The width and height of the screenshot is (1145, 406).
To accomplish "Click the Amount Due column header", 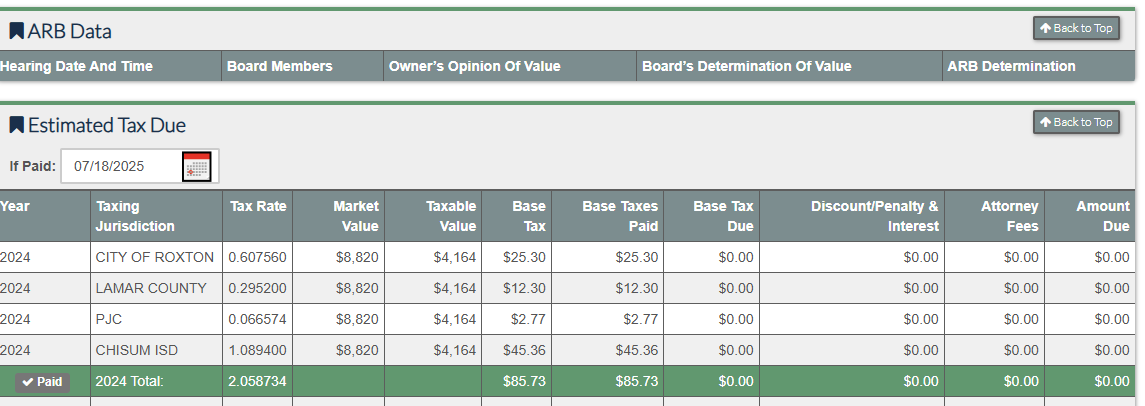I will [1102, 216].
